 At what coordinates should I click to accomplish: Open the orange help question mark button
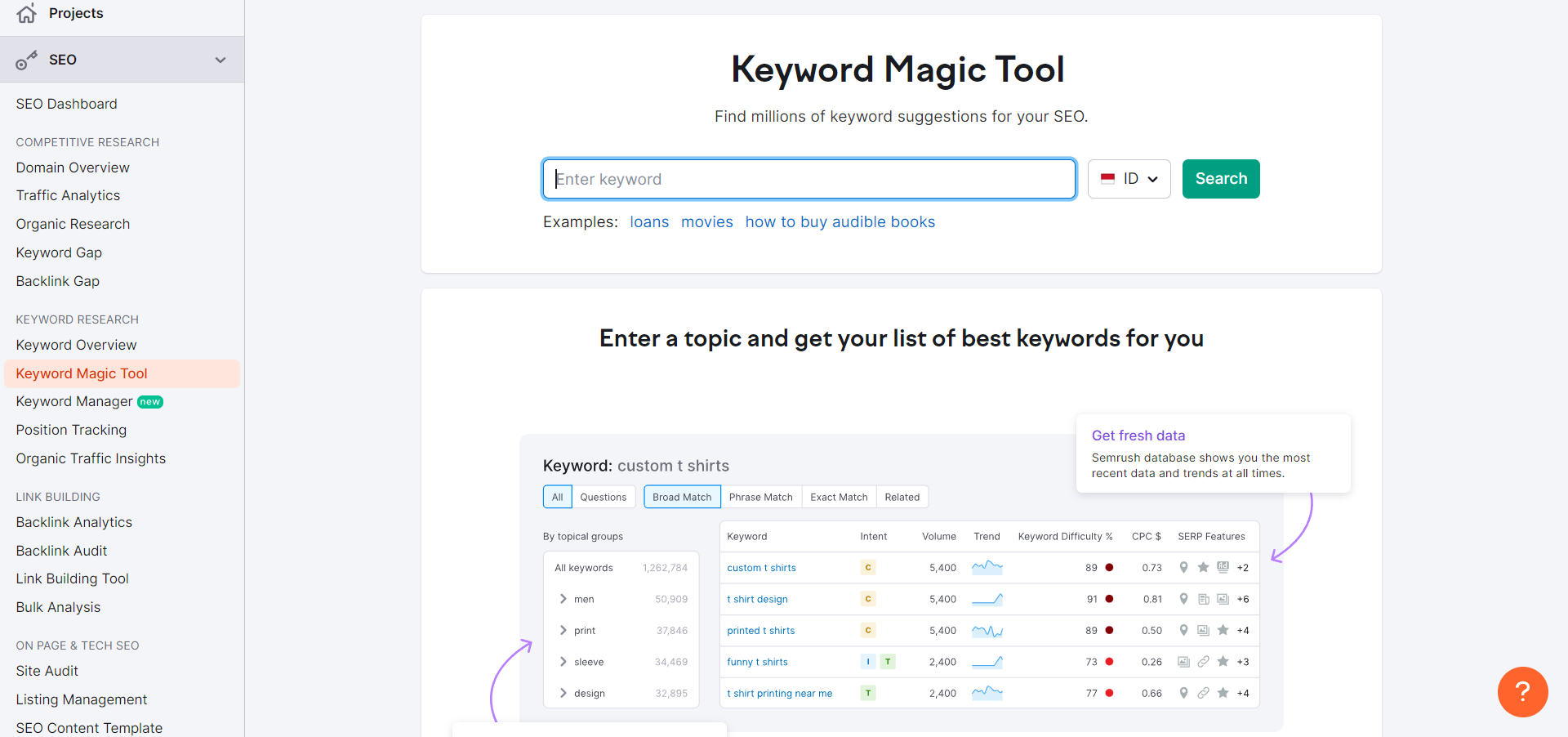click(1522, 692)
